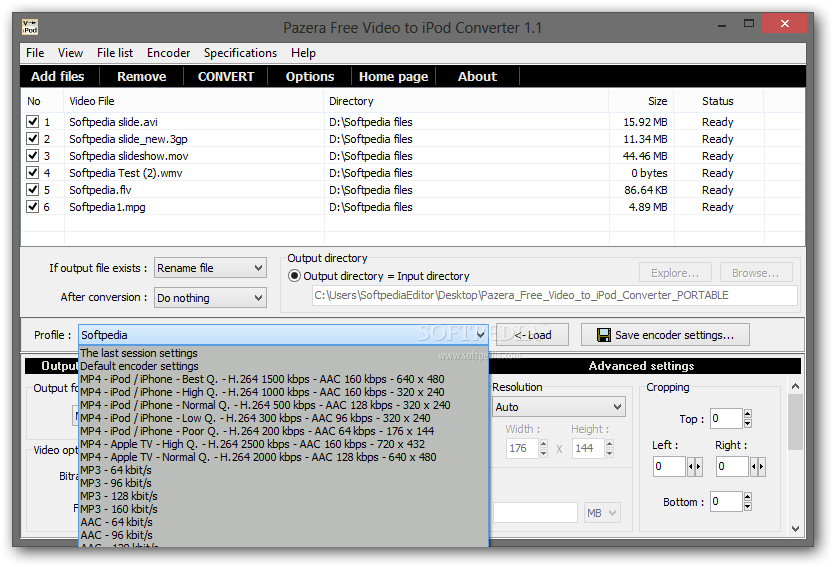Screen dimensions: 834x567
Task: Select Default encoder settings profile
Action: [x=283, y=366]
